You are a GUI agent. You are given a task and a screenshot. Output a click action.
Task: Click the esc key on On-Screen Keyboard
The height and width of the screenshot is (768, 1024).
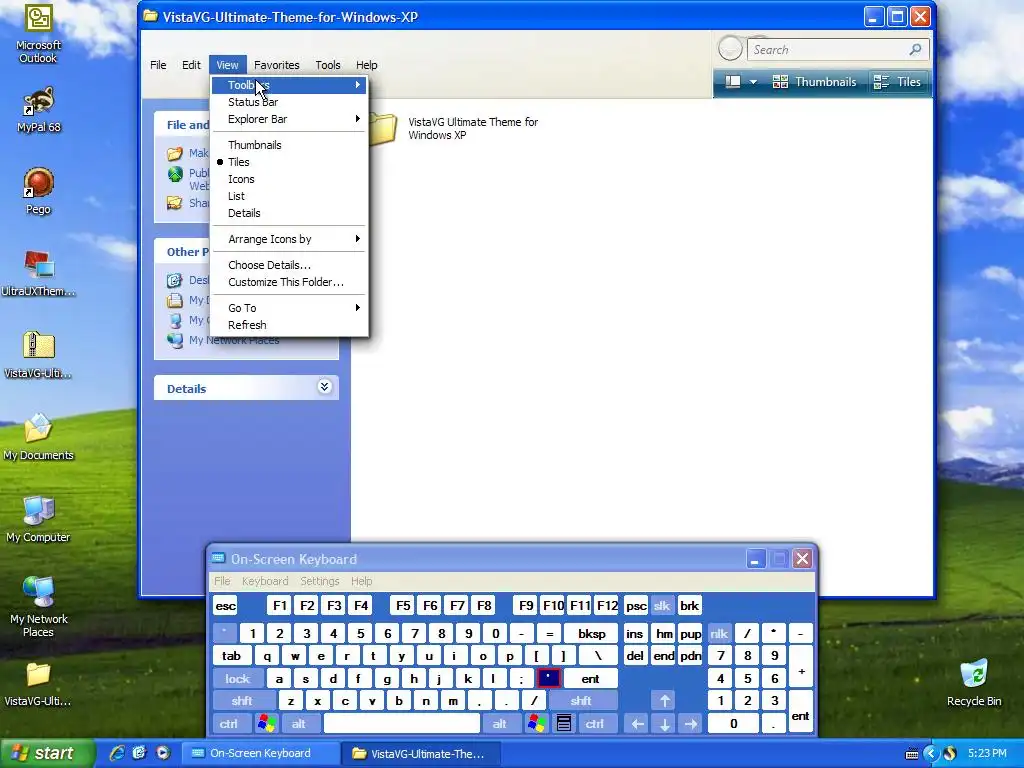tap(225, 606)
